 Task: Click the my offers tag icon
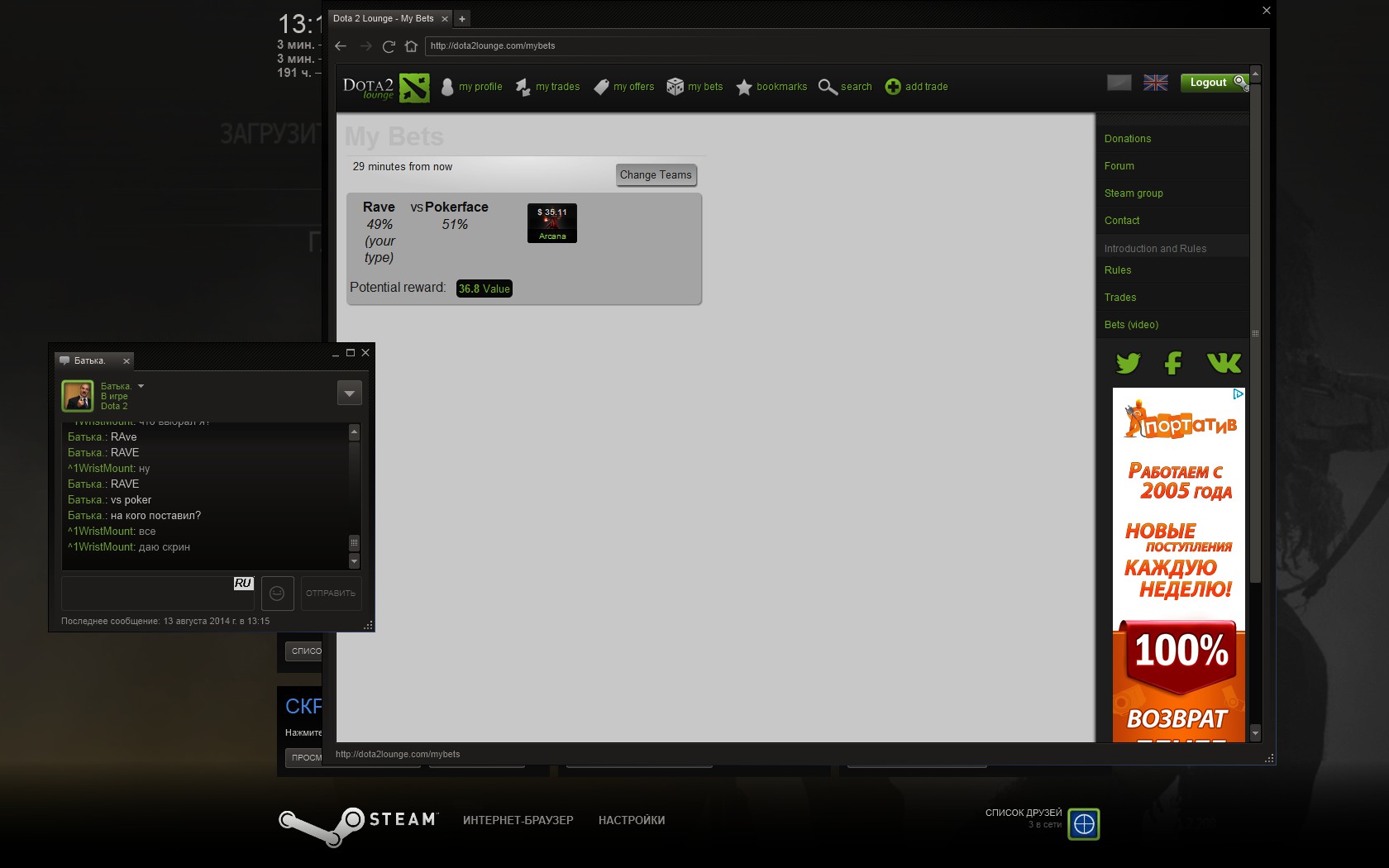pyautogui.click(x=601, y=87)
